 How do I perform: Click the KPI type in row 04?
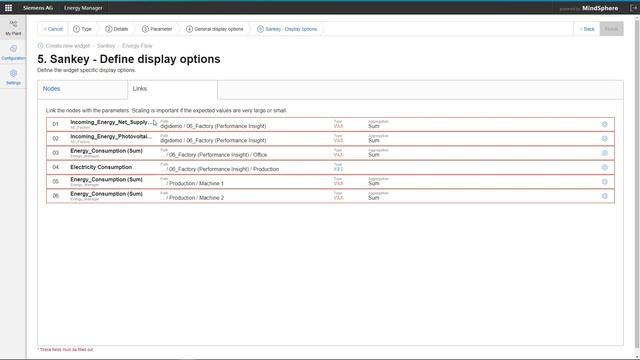point(338,169)
